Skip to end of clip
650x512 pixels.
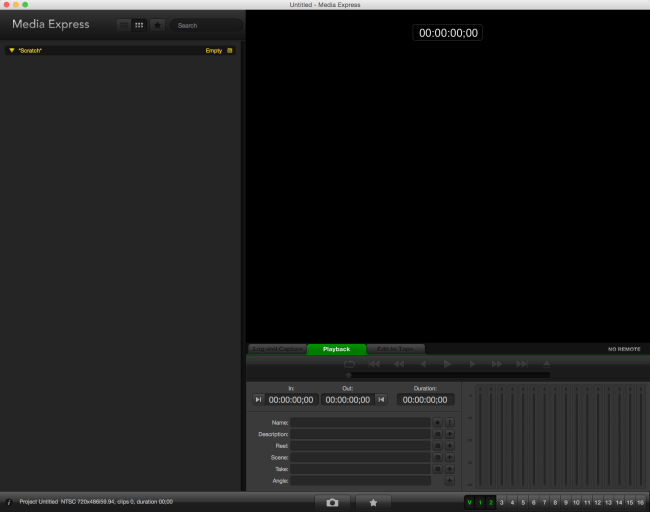click(521, 364)
